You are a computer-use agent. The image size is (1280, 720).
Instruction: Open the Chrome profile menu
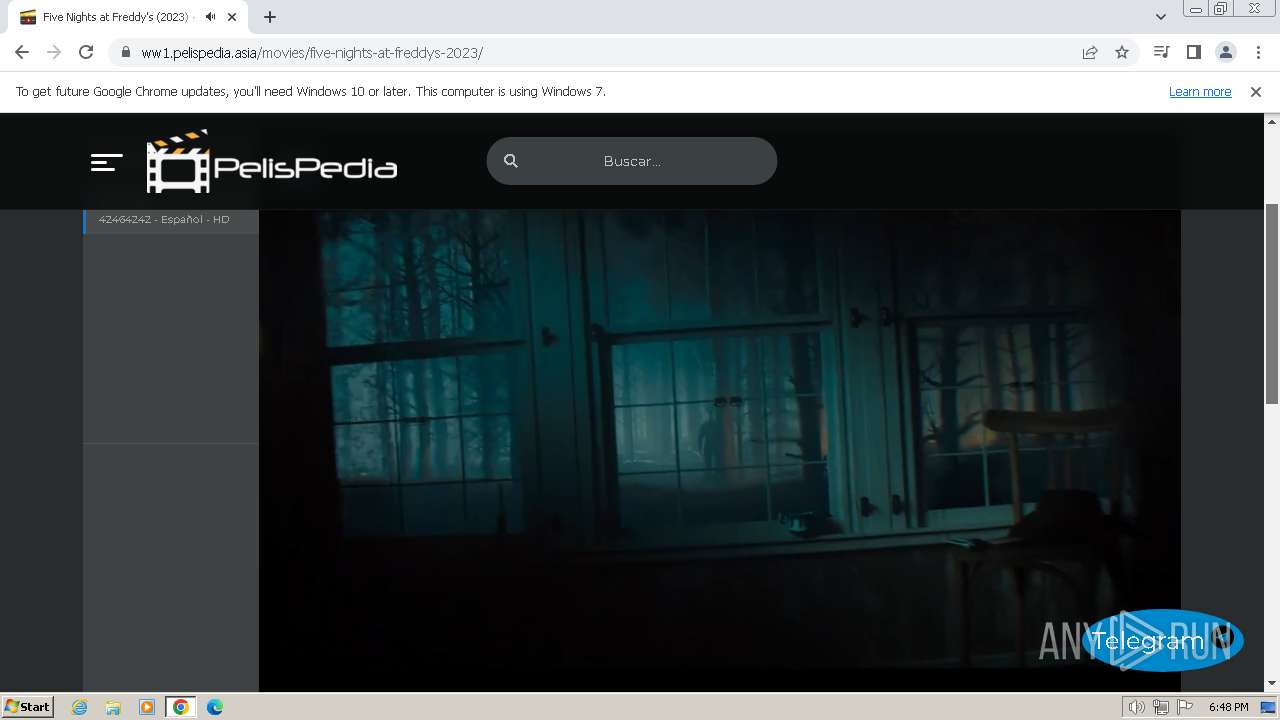click(1225, 52)
